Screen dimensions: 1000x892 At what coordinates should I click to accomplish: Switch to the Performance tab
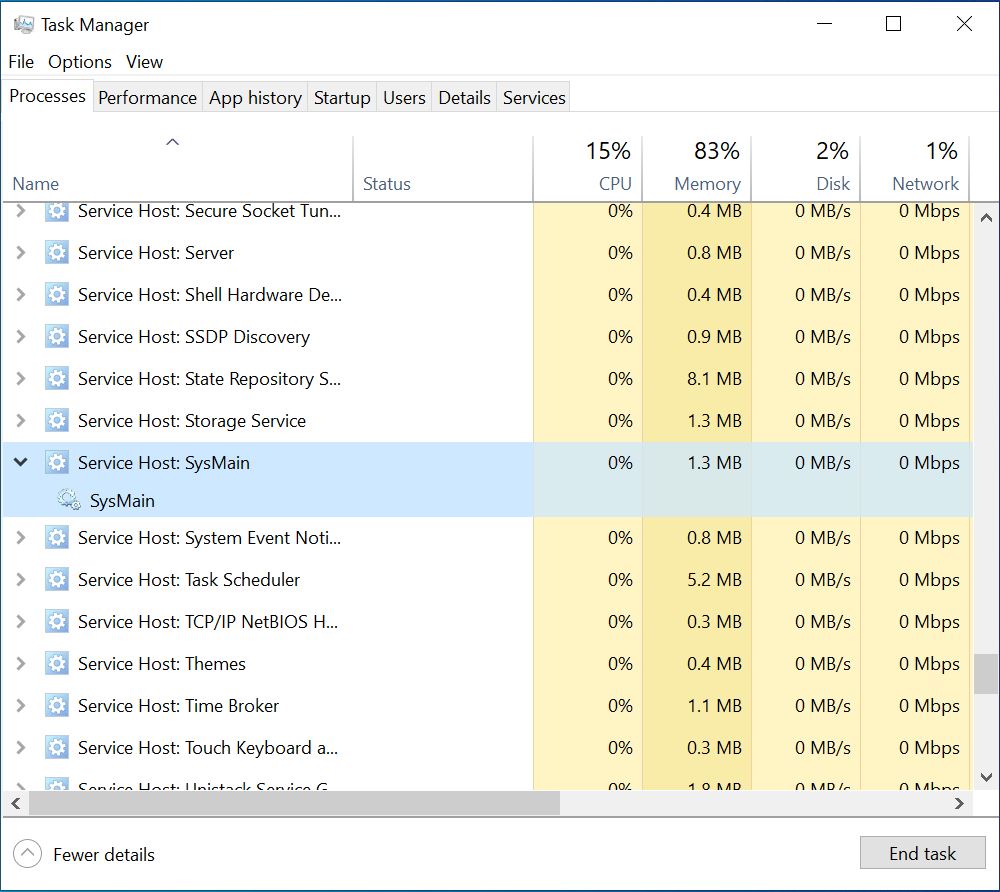point(147,98)
